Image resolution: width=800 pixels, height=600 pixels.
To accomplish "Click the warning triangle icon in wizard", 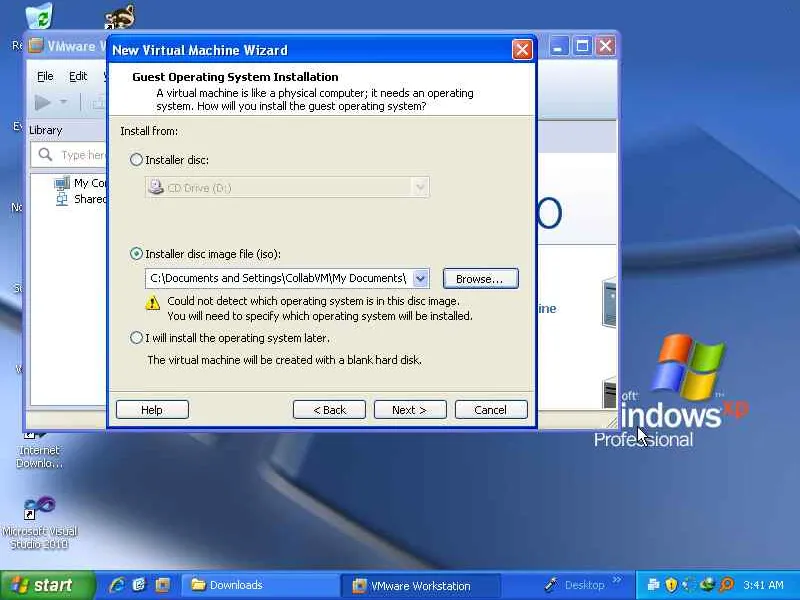I will pyautogui.click(x=153, y=303).
